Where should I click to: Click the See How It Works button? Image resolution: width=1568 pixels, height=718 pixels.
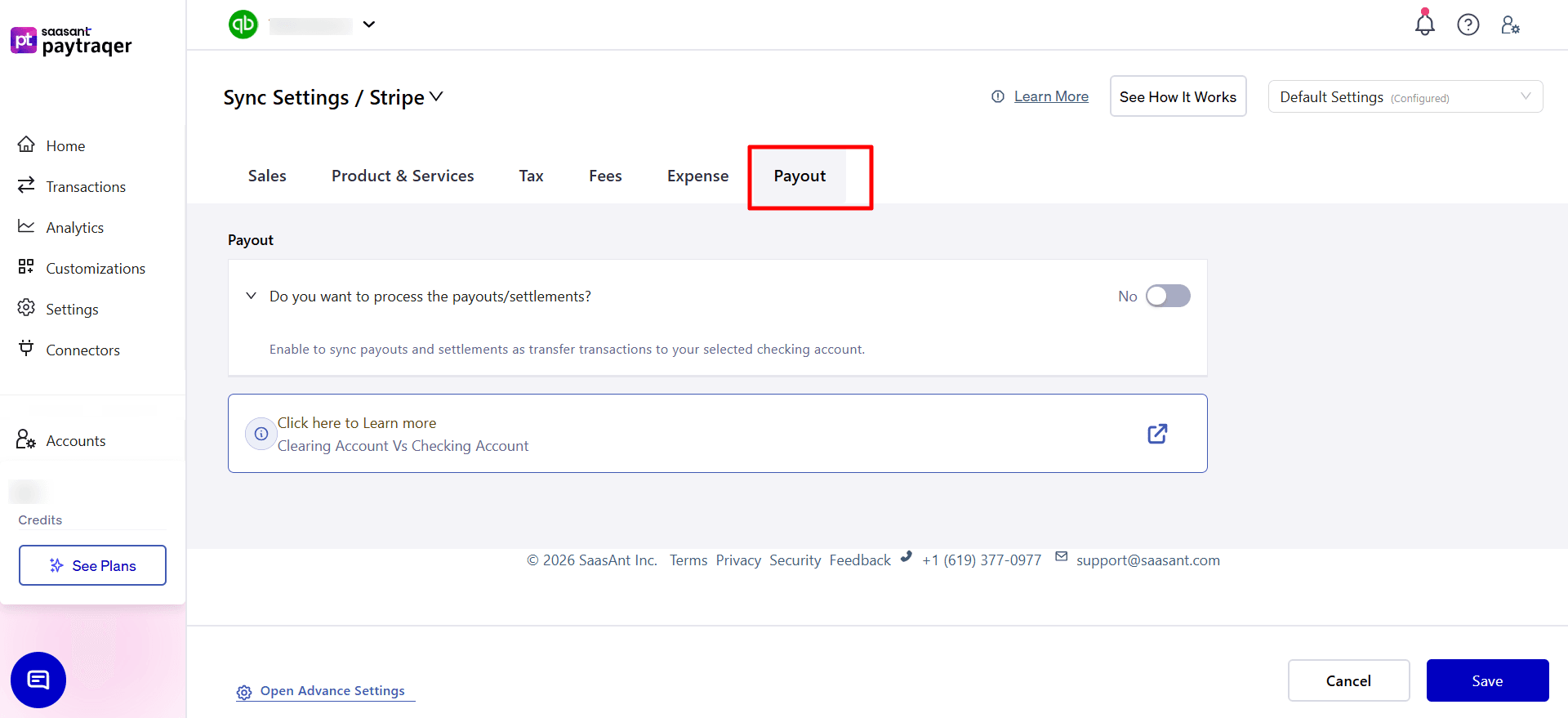pos(1178,96)
